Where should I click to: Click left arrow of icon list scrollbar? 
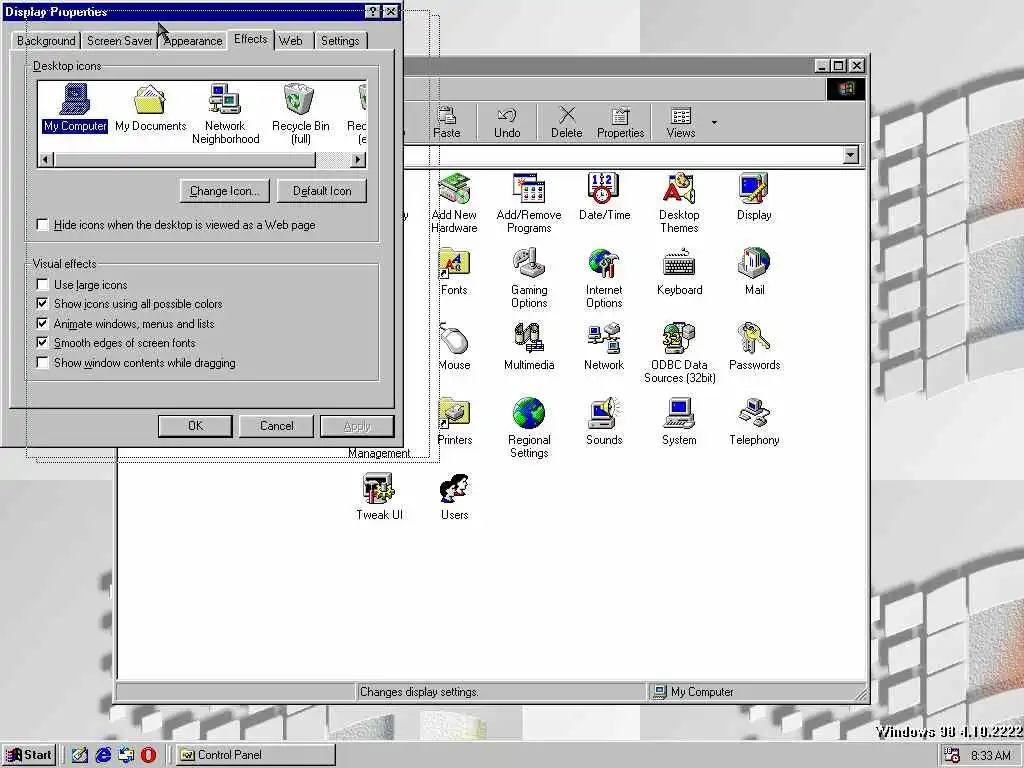coord(46,159)
